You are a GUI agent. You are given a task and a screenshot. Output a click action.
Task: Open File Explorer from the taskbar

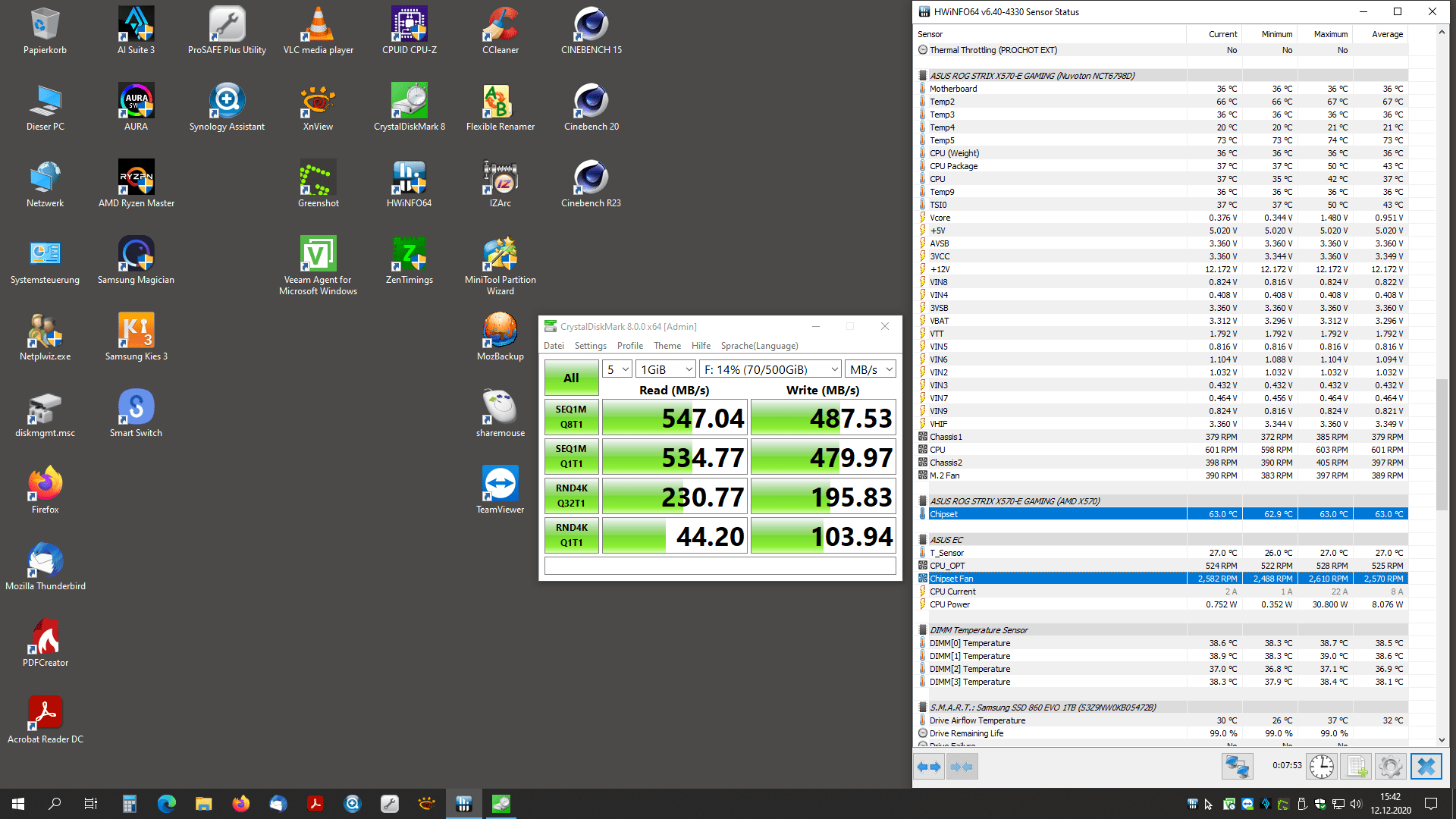(x=203, y=804)
